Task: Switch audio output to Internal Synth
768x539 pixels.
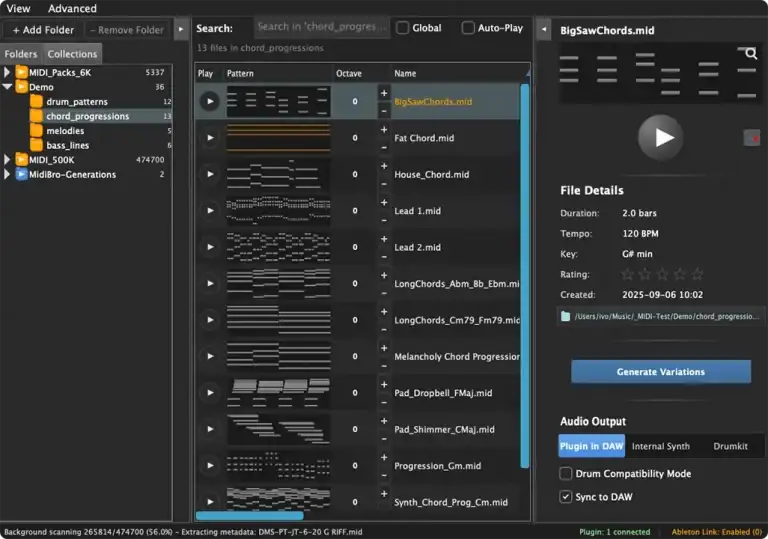Action: [x=661, y=446]
